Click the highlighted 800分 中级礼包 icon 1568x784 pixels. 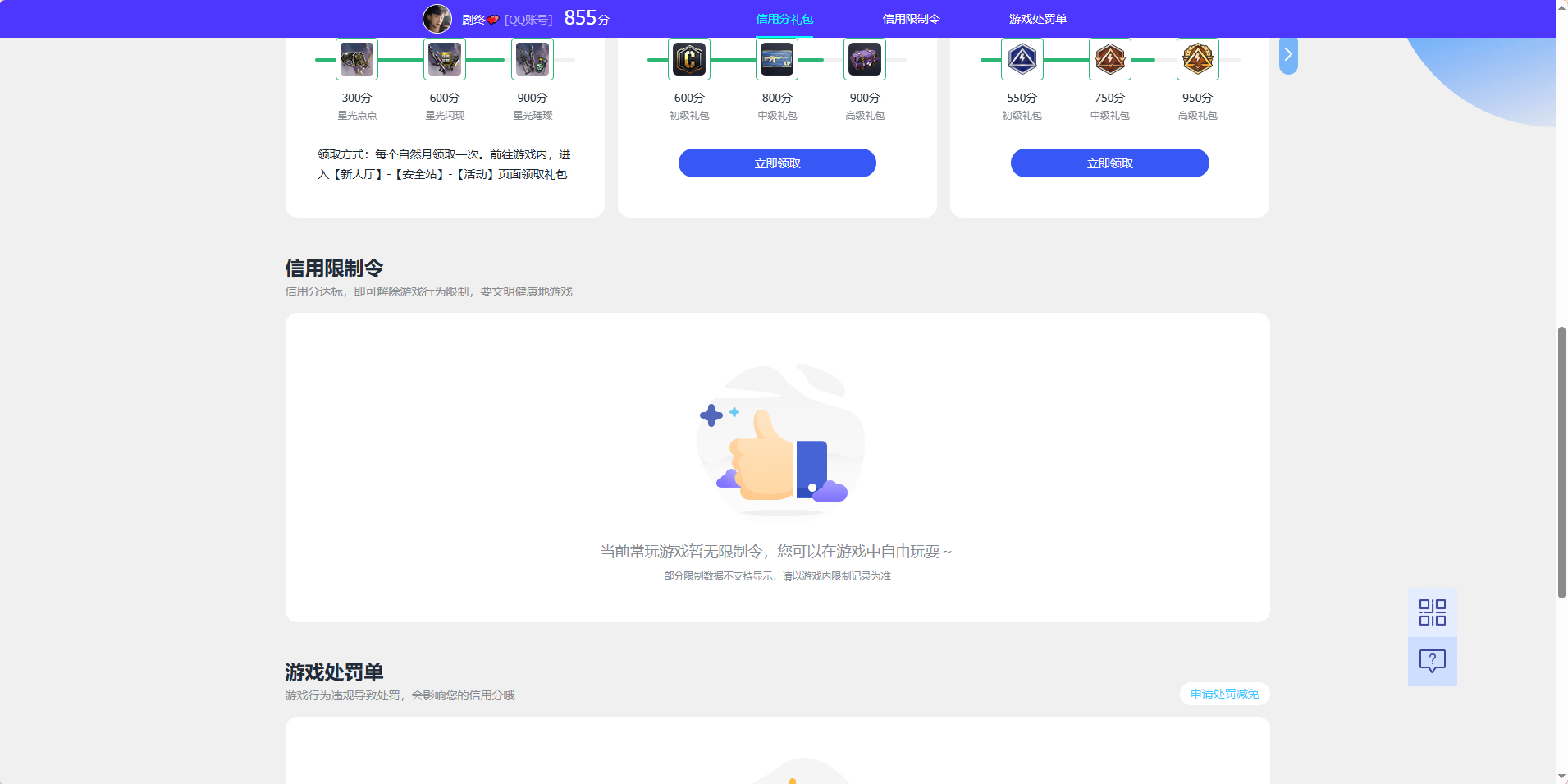778,58
